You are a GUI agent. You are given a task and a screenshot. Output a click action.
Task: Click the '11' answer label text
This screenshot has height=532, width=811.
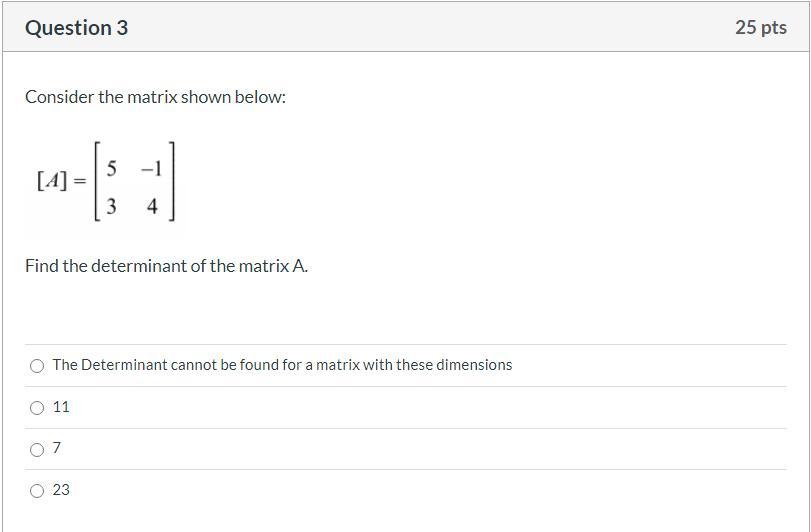tap(61, 407)
